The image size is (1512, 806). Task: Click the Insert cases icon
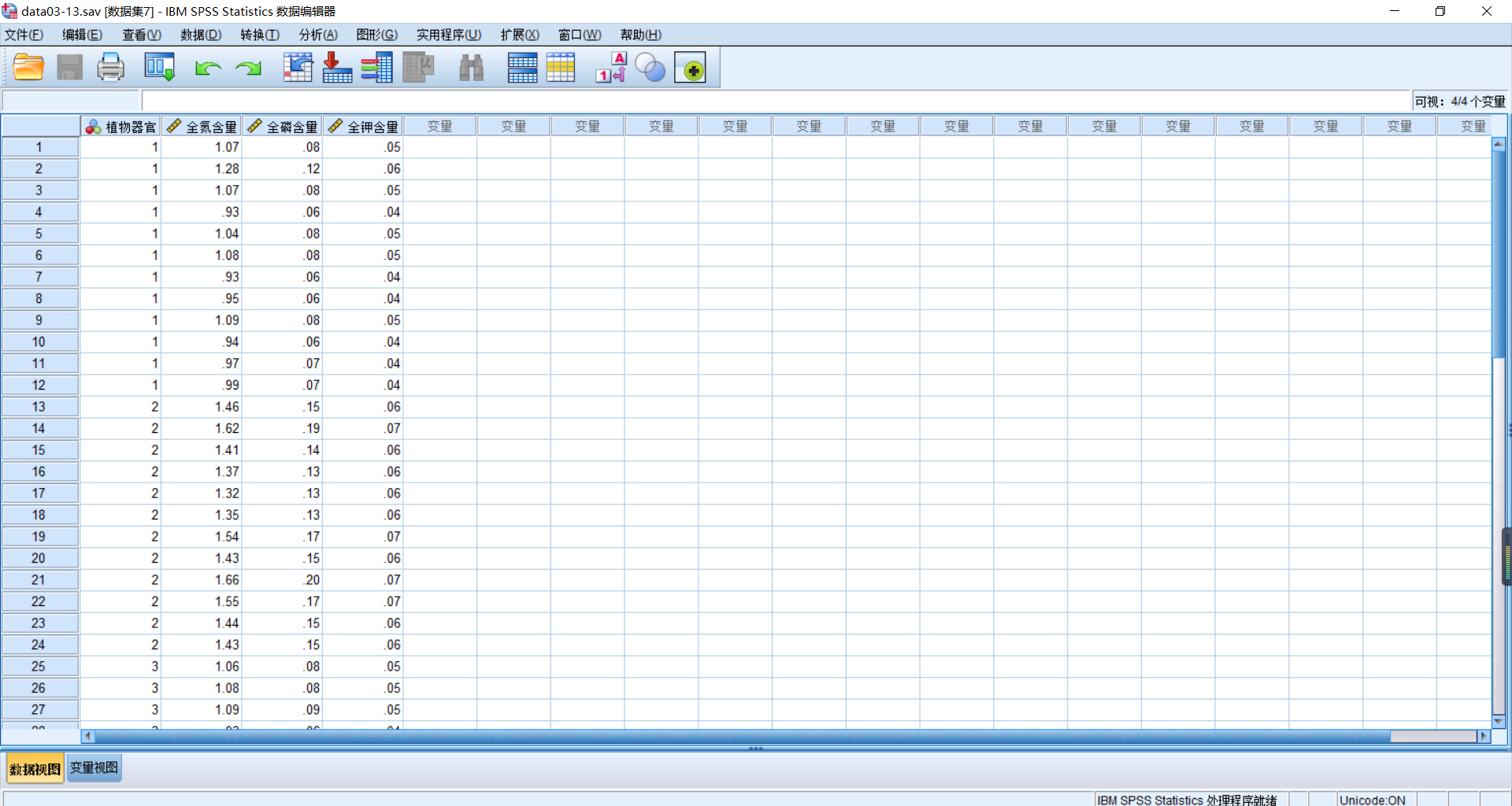(522, 68)
